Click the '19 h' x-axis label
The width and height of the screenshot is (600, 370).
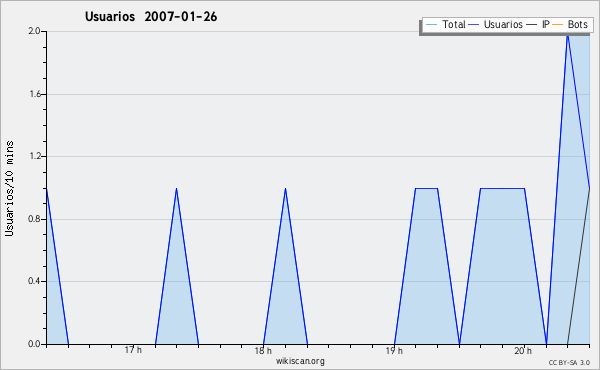pos(394,350)
